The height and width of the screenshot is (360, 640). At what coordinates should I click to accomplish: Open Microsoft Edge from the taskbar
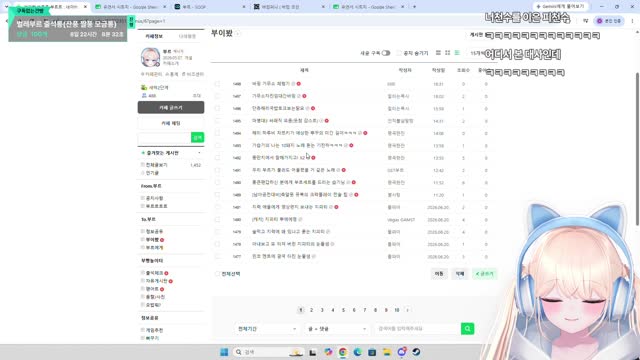[x=358, y=352]
